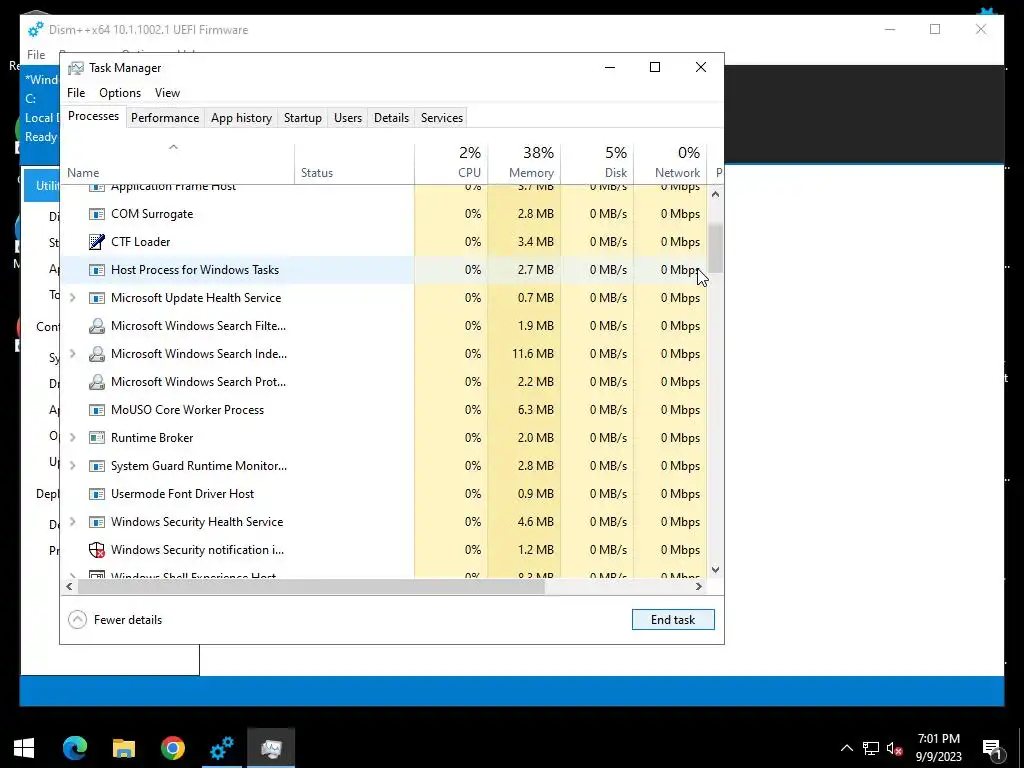1024x768 pixels.
Task: Select the 11.6 MB memory cell
Action: (x=524, y=354)
